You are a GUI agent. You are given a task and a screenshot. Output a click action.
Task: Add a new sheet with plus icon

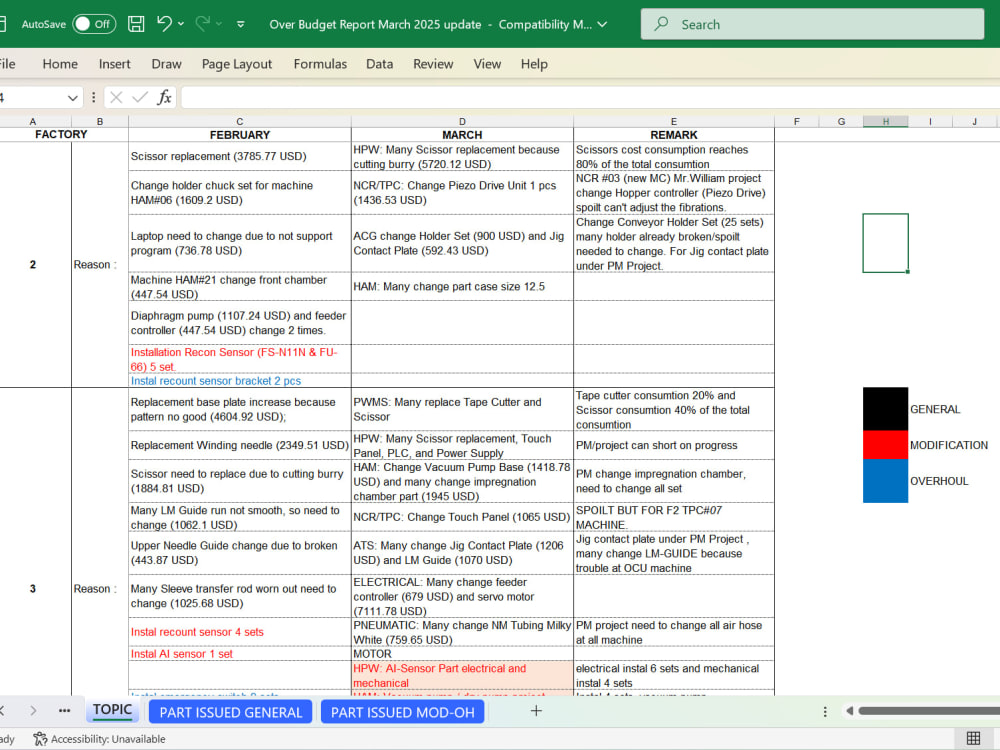(x=536, y=710)
